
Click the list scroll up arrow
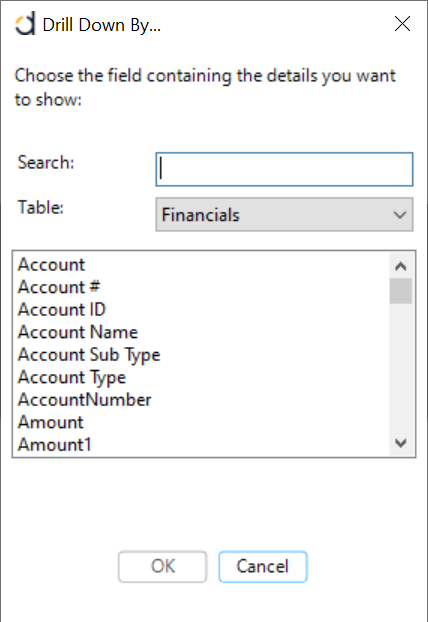pos(401,266)
